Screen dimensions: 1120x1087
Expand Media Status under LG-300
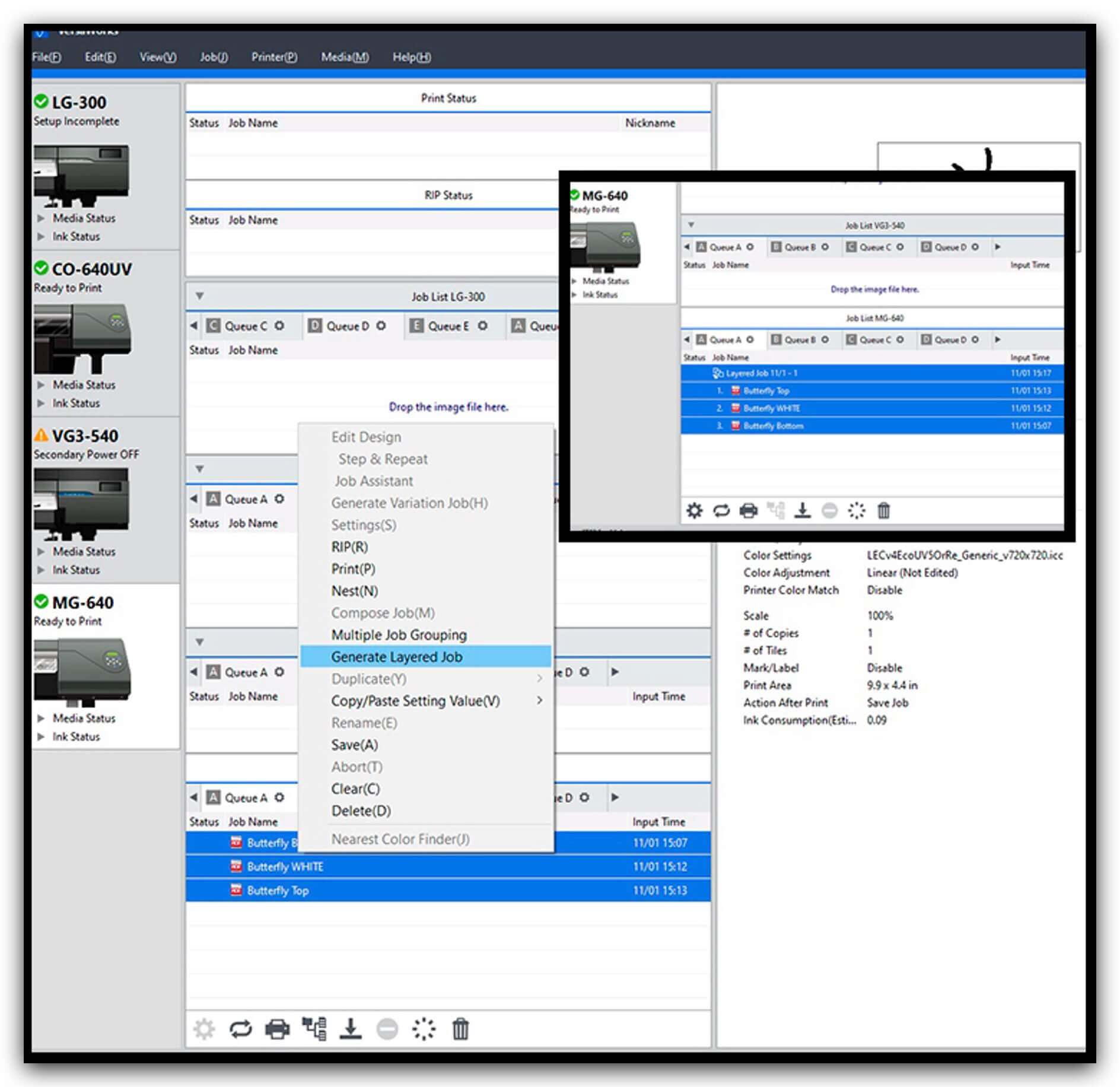coord(41,218)
